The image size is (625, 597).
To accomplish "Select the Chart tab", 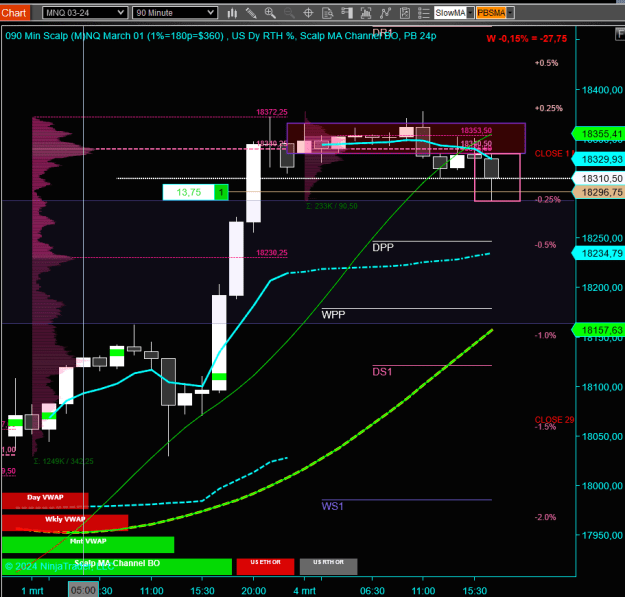I will click(14, 13).
